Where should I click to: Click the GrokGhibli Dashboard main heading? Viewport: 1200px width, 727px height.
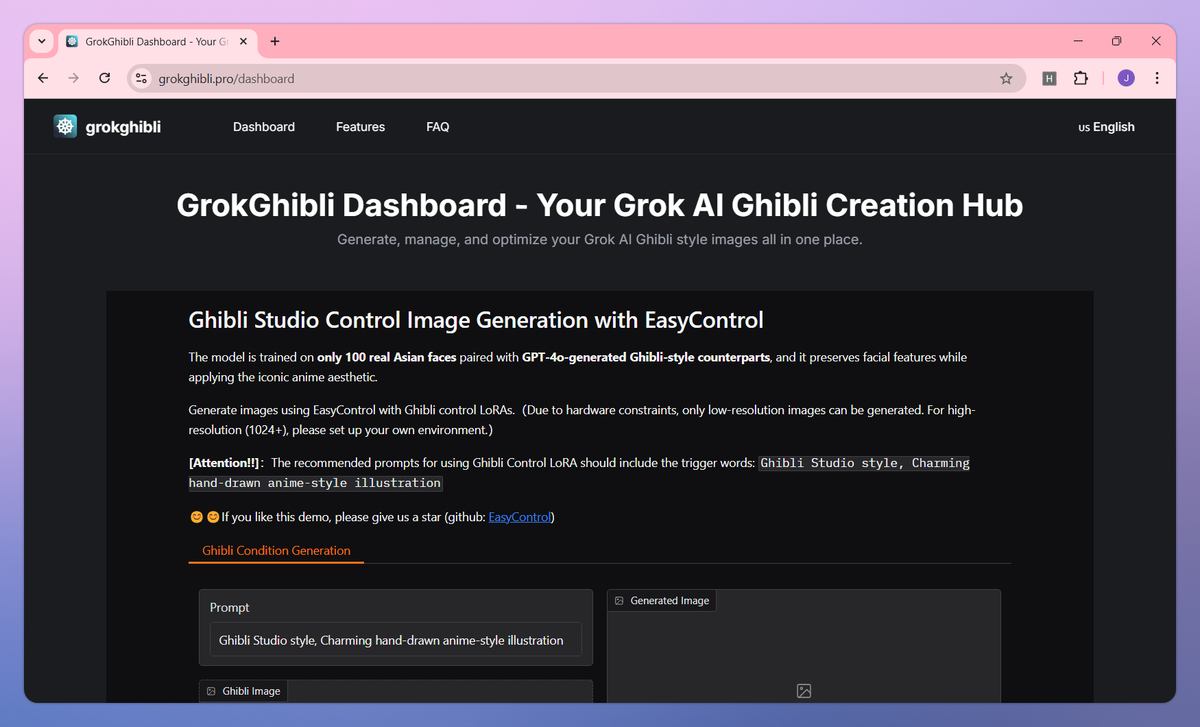[600, 205]
